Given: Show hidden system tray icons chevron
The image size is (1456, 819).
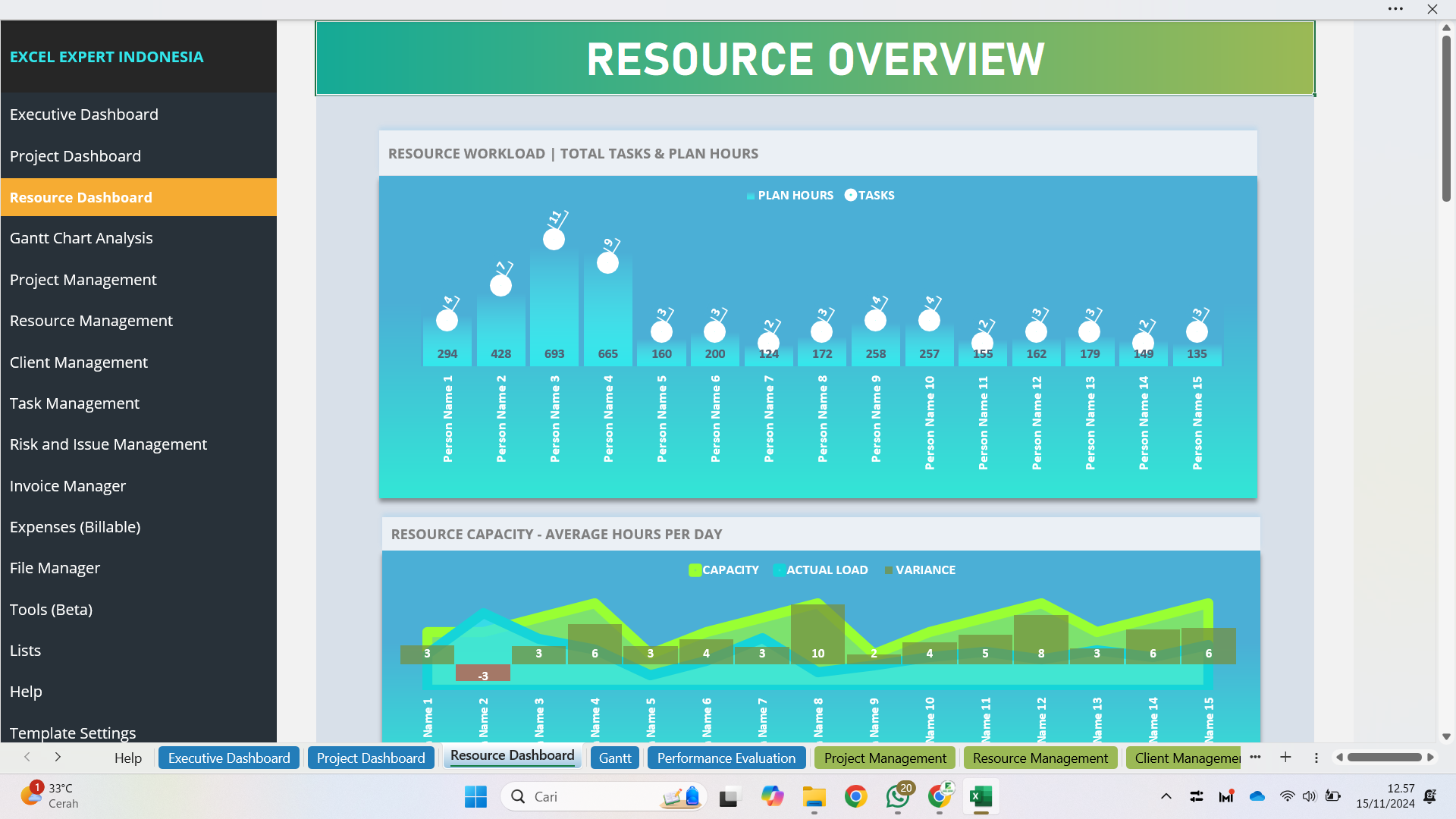Looking at the screenshot, I should click(1166, 796).
